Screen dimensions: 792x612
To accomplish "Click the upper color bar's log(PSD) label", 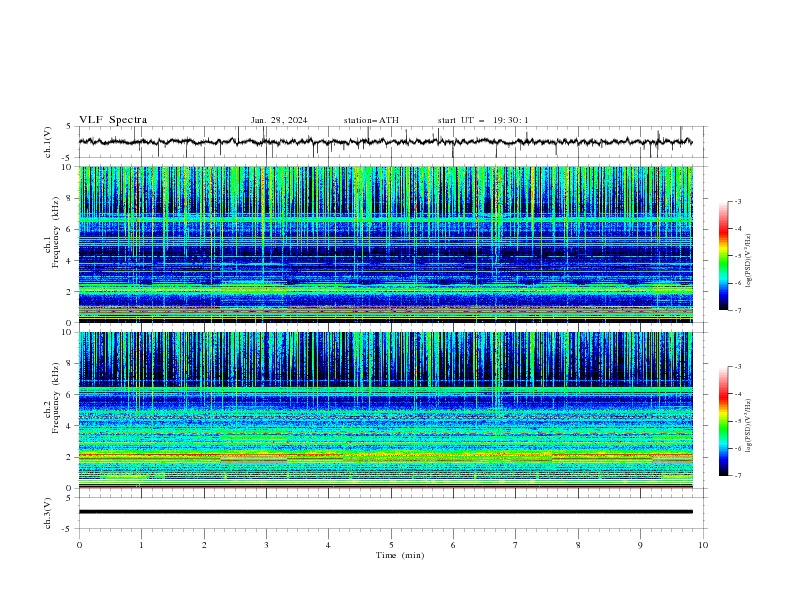I will (x=749, y=260).
